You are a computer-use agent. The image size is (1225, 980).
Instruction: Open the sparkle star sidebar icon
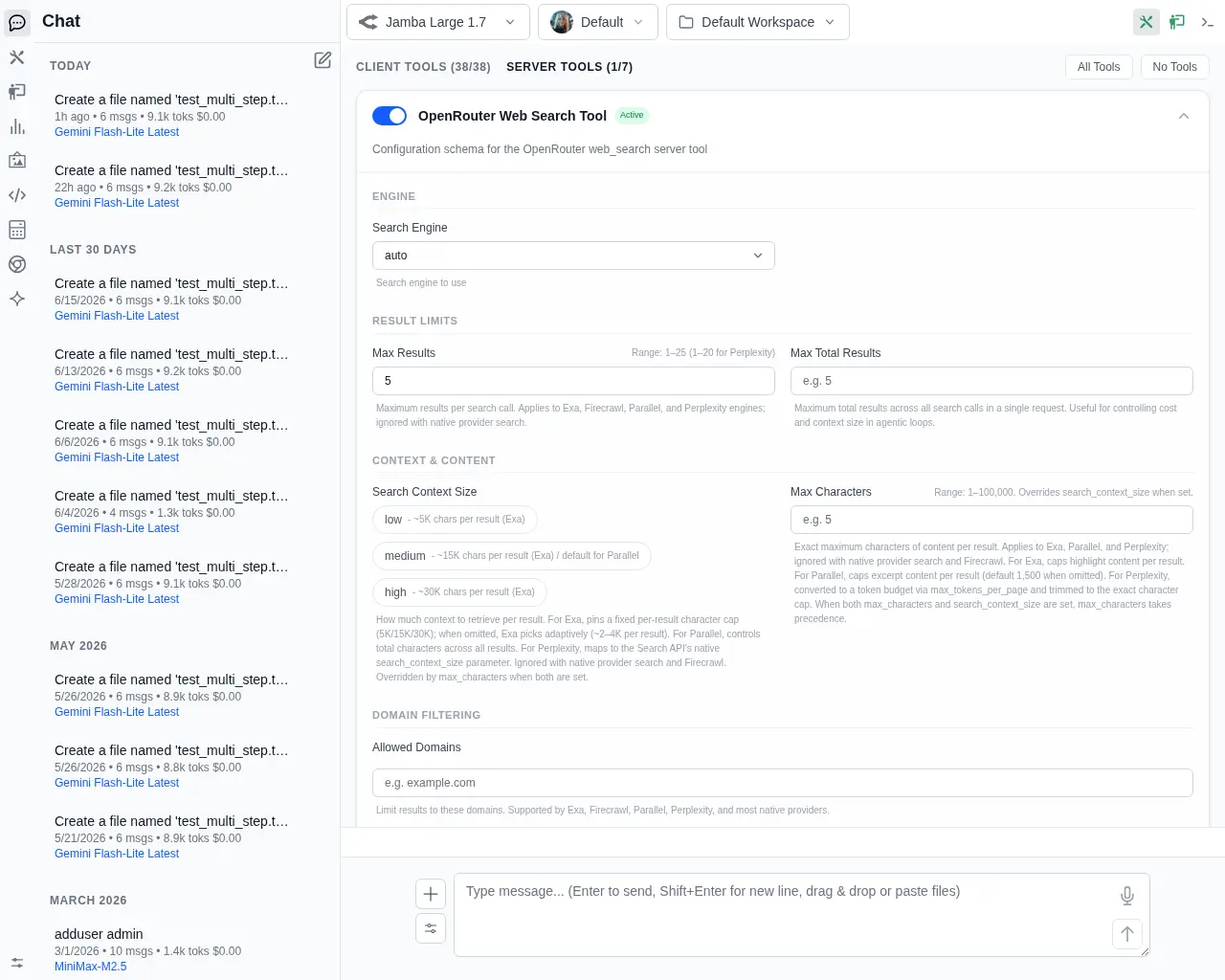(17, 299)
